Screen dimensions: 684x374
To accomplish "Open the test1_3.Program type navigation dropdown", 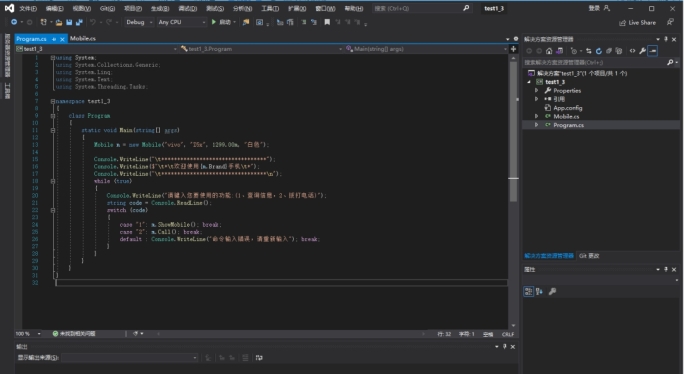I will pyautogui.click(x=261, y=49).
